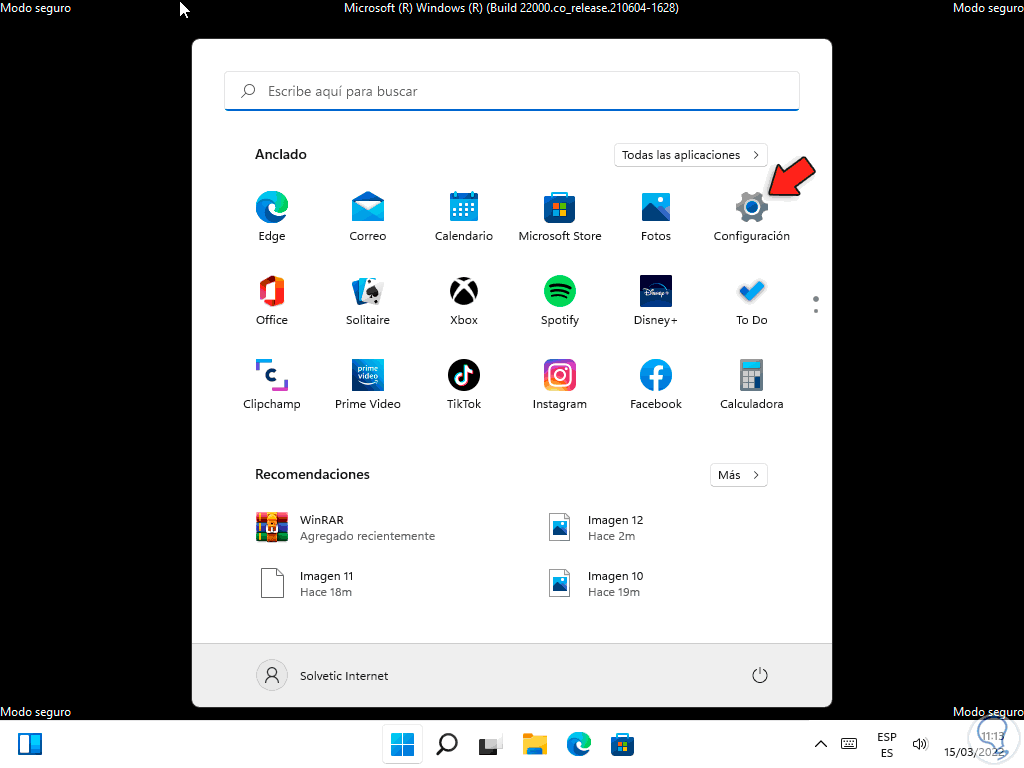This screenshot has width=1024, height=768.
Task: Launch Clipchamp video editor
Action: coord(272,385)
